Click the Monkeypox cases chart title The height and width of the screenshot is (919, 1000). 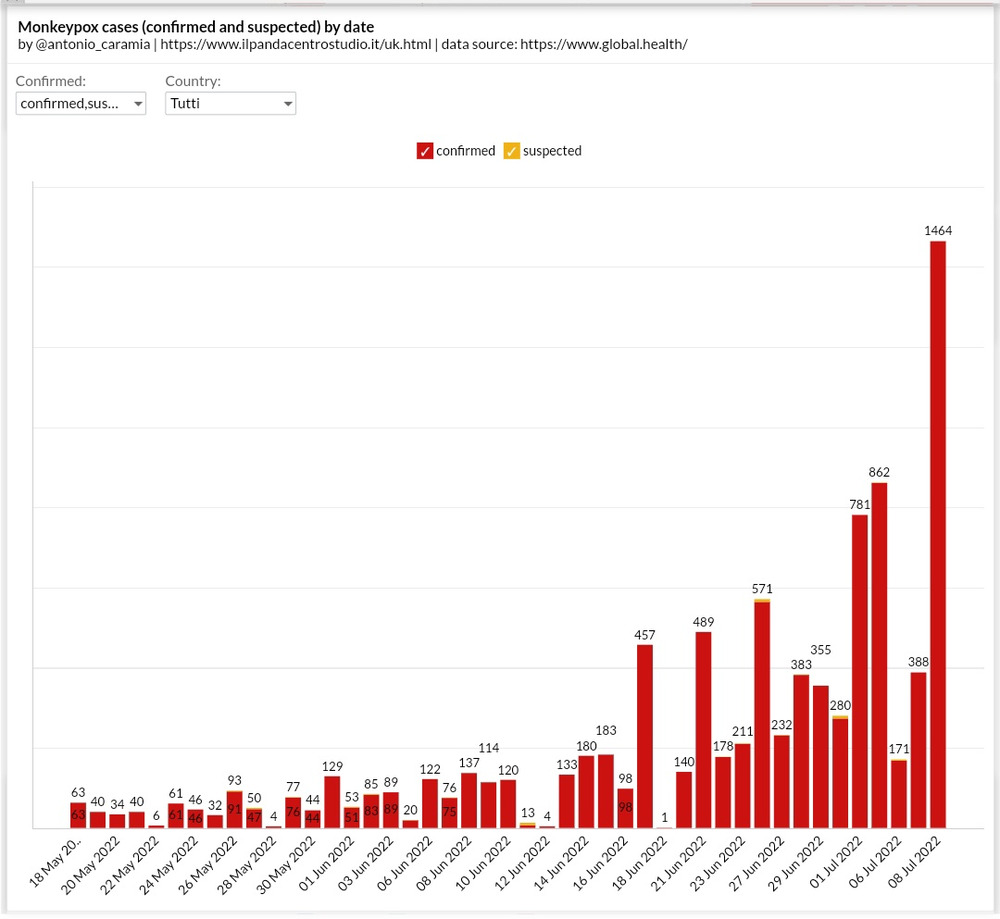point(196,27)
